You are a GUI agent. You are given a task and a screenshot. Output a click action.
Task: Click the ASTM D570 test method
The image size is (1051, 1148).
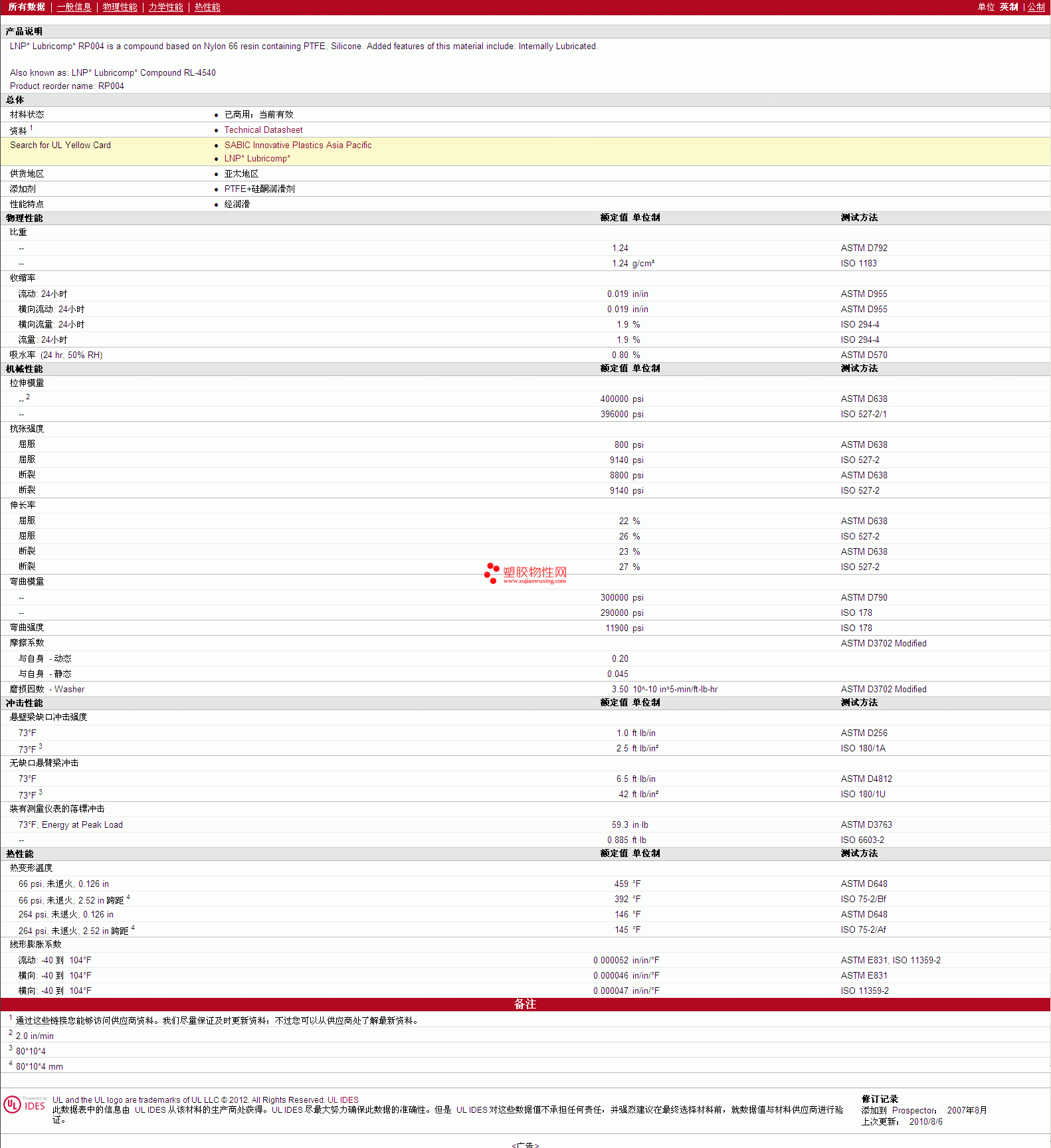tap(864, 355)
